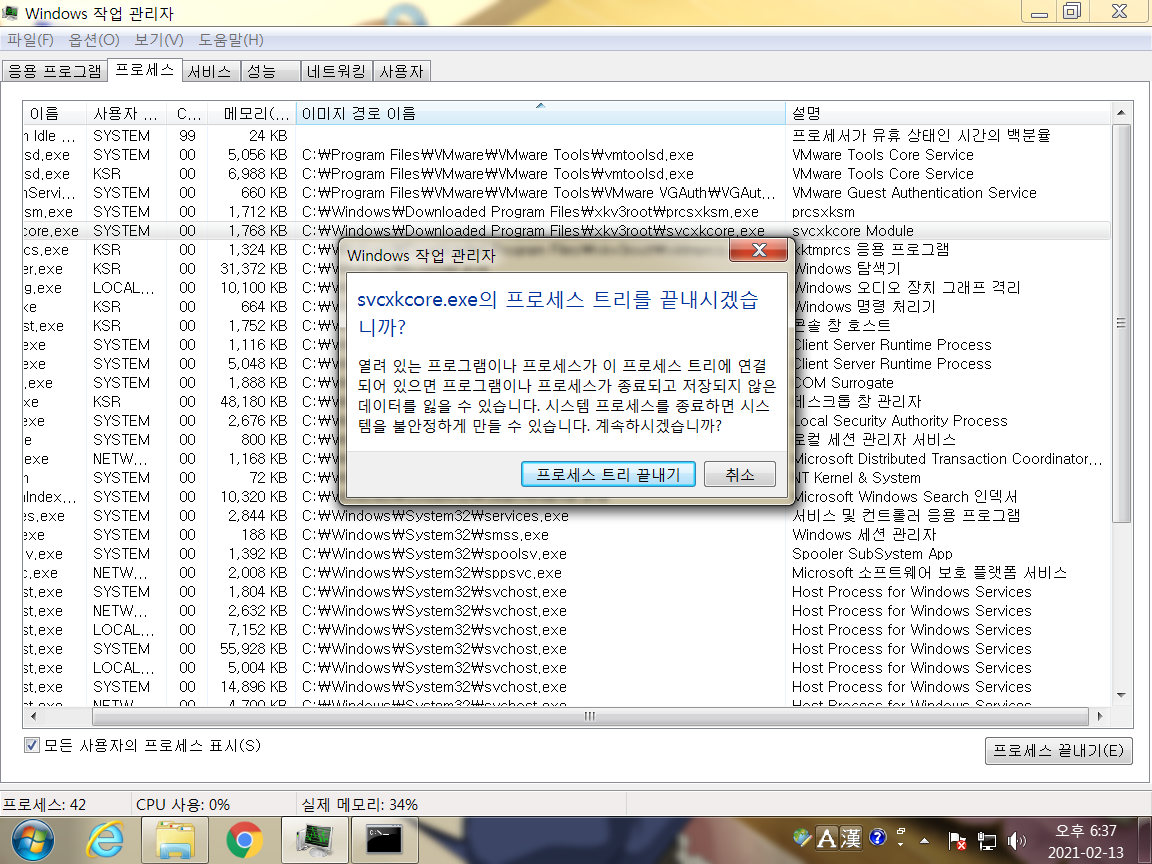Open the 파일(F) menu
This screenshot has width=1152, height=864.
30,40
